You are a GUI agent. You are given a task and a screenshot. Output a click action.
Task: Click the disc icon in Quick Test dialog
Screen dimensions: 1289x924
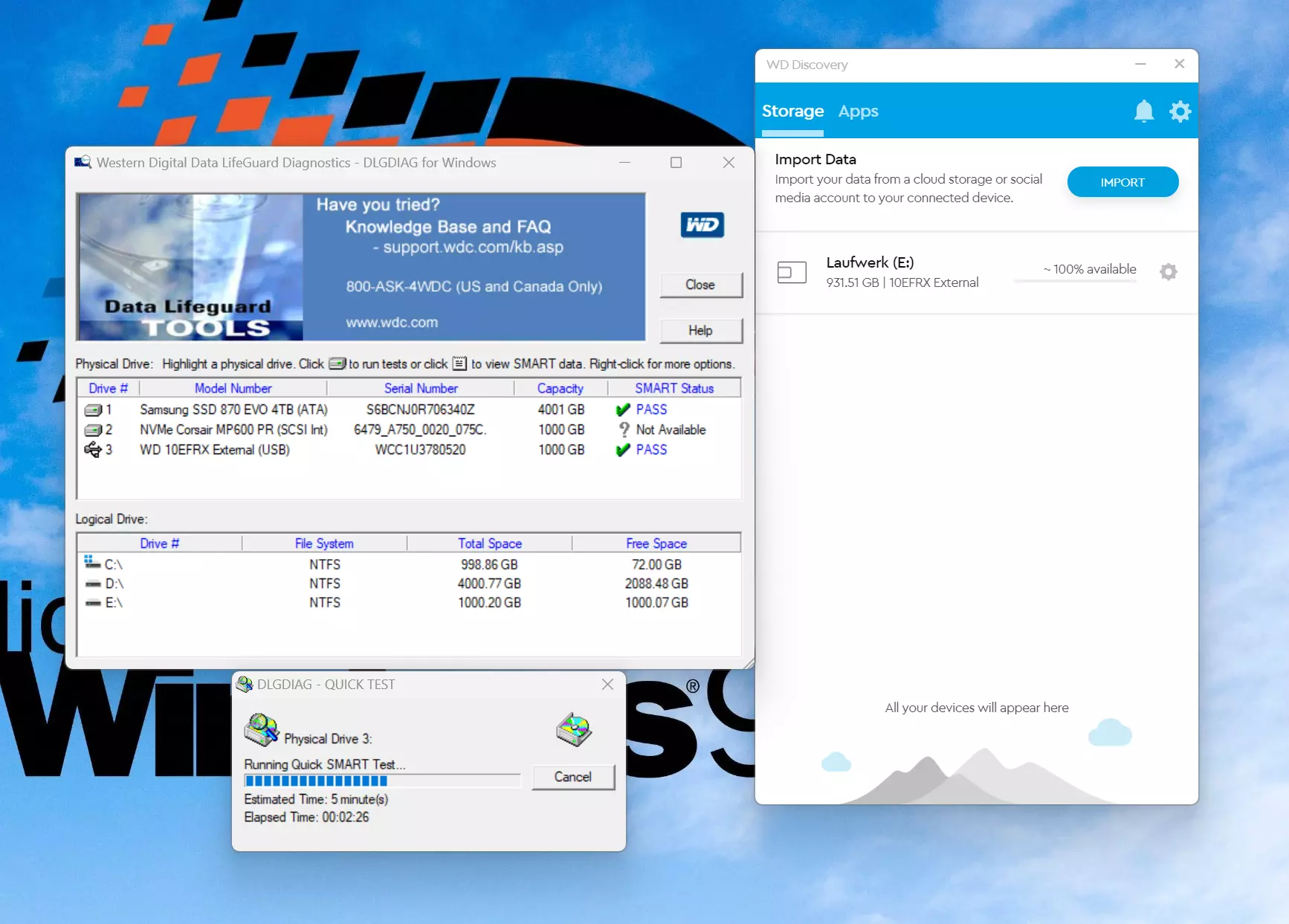pos(574,728)
